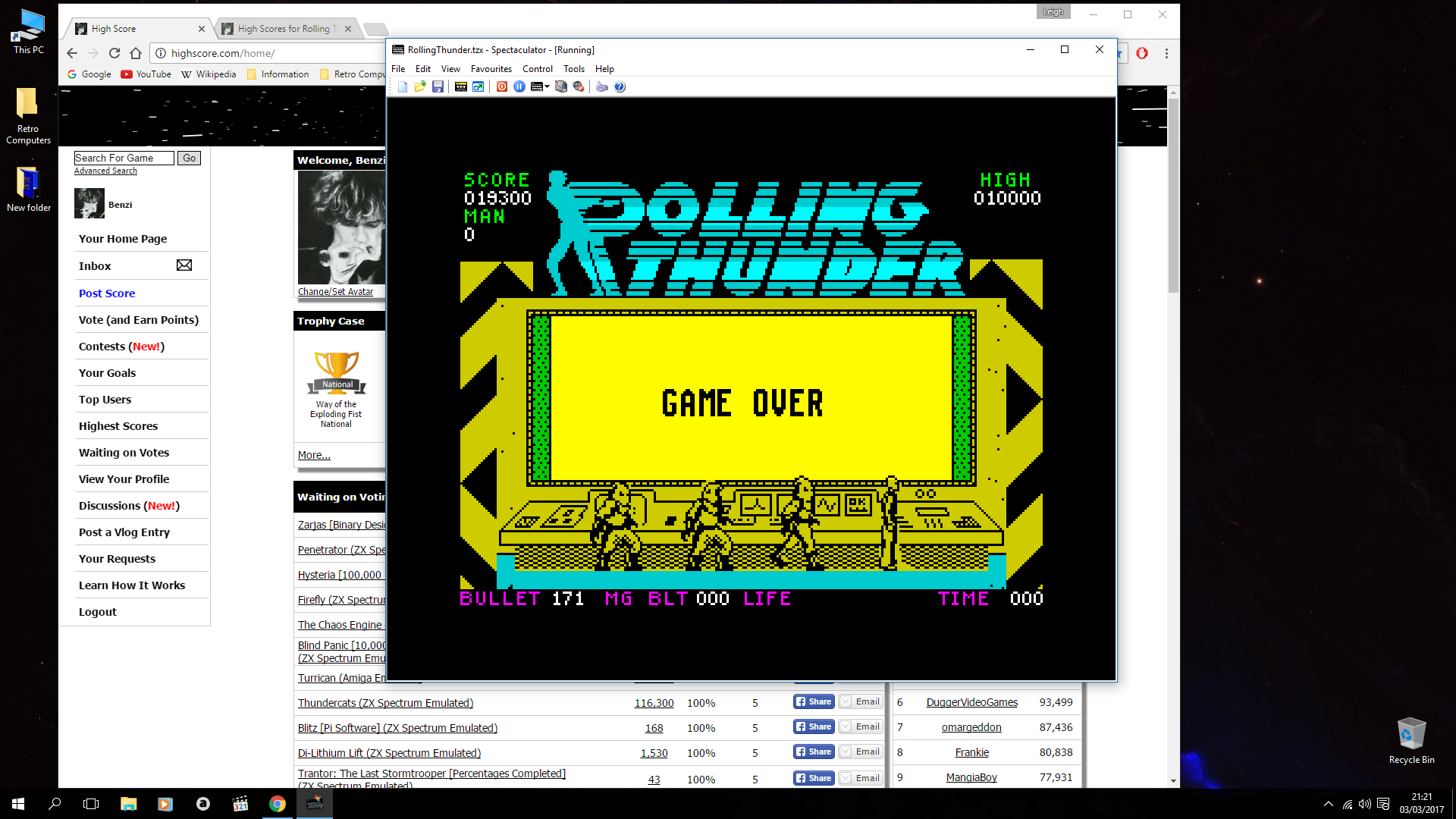This screenshot has height=819, width=1456.
Task: Expand the system tray hidden icons chevron
Action: click(x=1328, y=804)
